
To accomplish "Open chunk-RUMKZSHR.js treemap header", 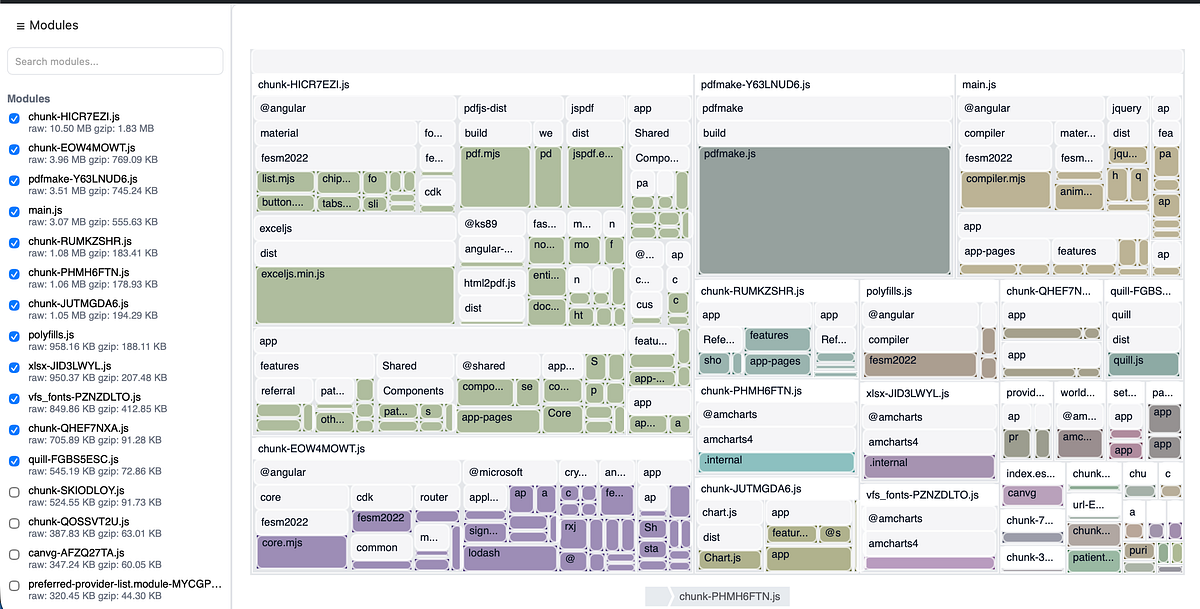I will pyautogui.click(x=776, y=291).
